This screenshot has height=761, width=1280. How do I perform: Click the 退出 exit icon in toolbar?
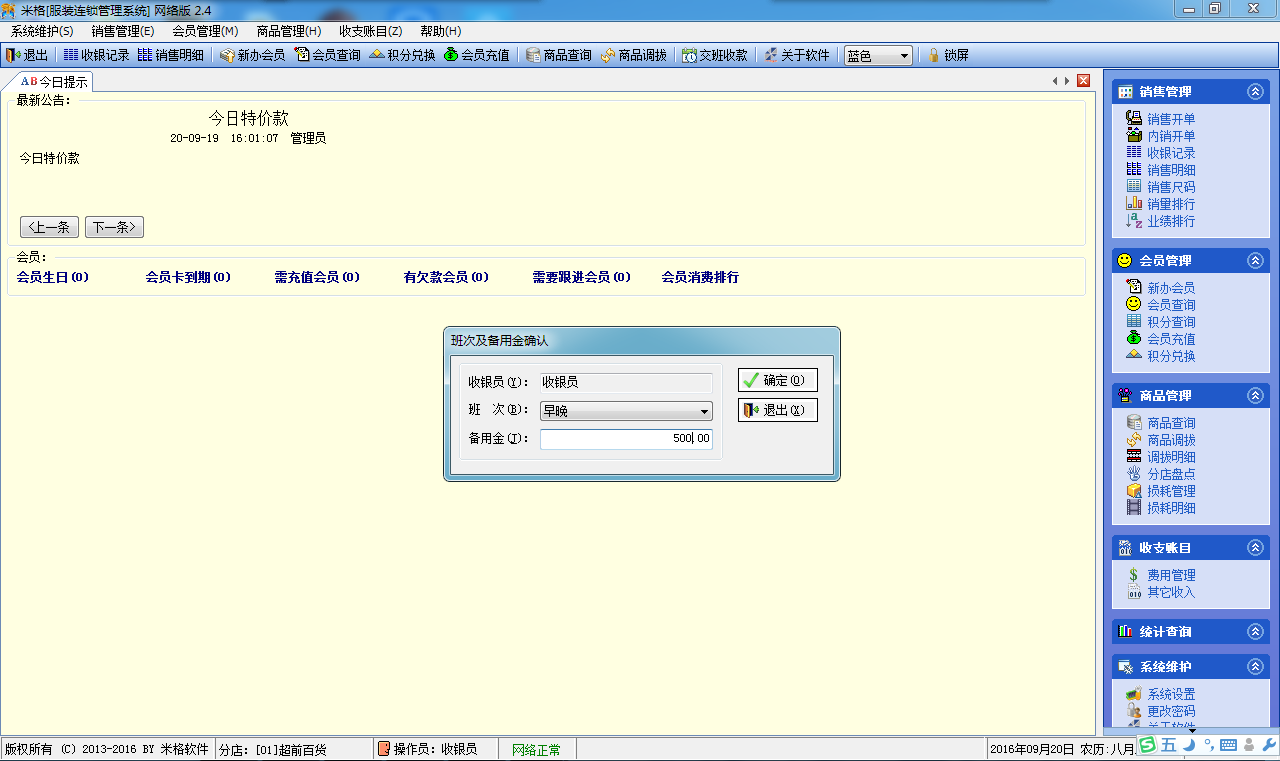[27, 56]
